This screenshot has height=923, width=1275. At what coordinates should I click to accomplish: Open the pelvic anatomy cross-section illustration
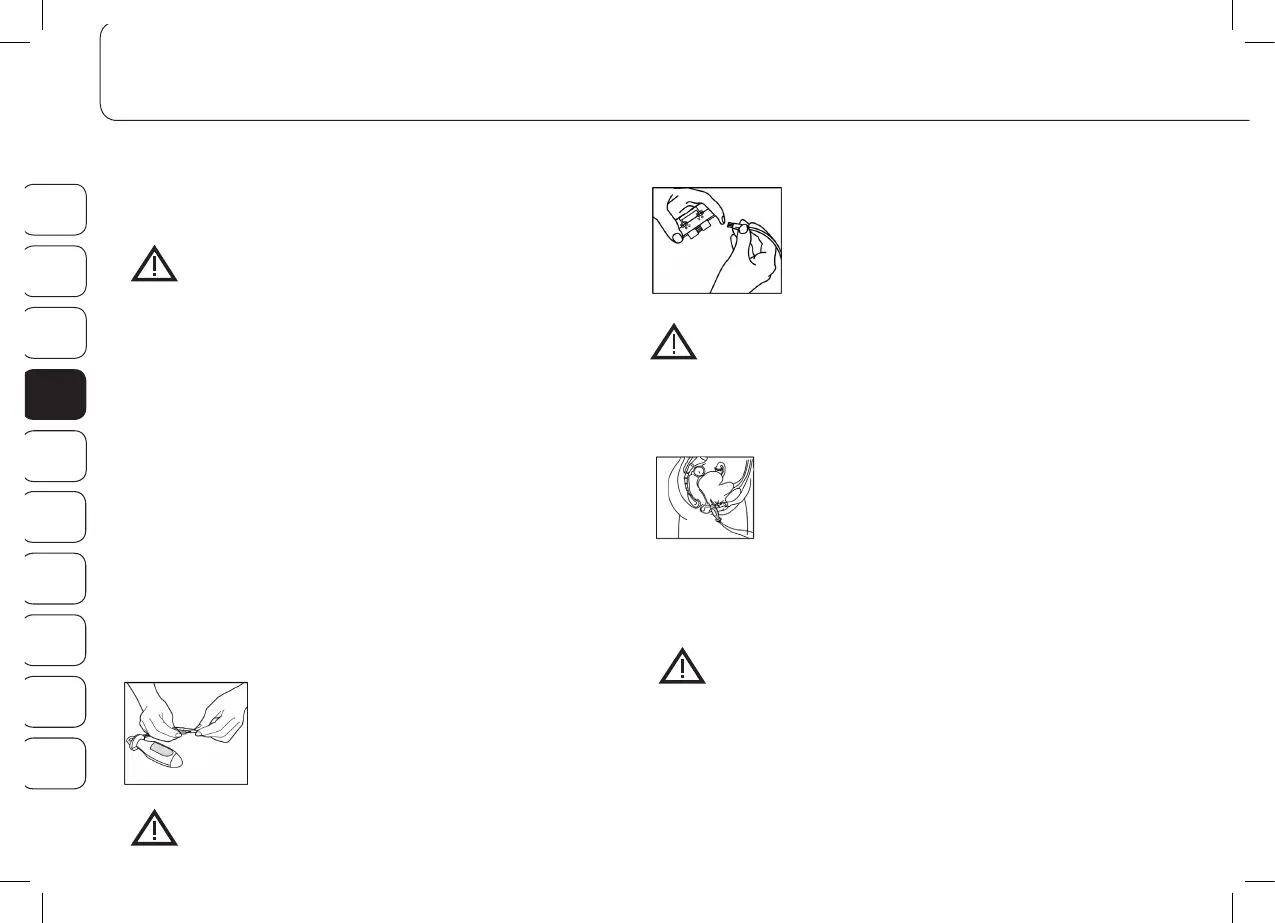point(705,498)
